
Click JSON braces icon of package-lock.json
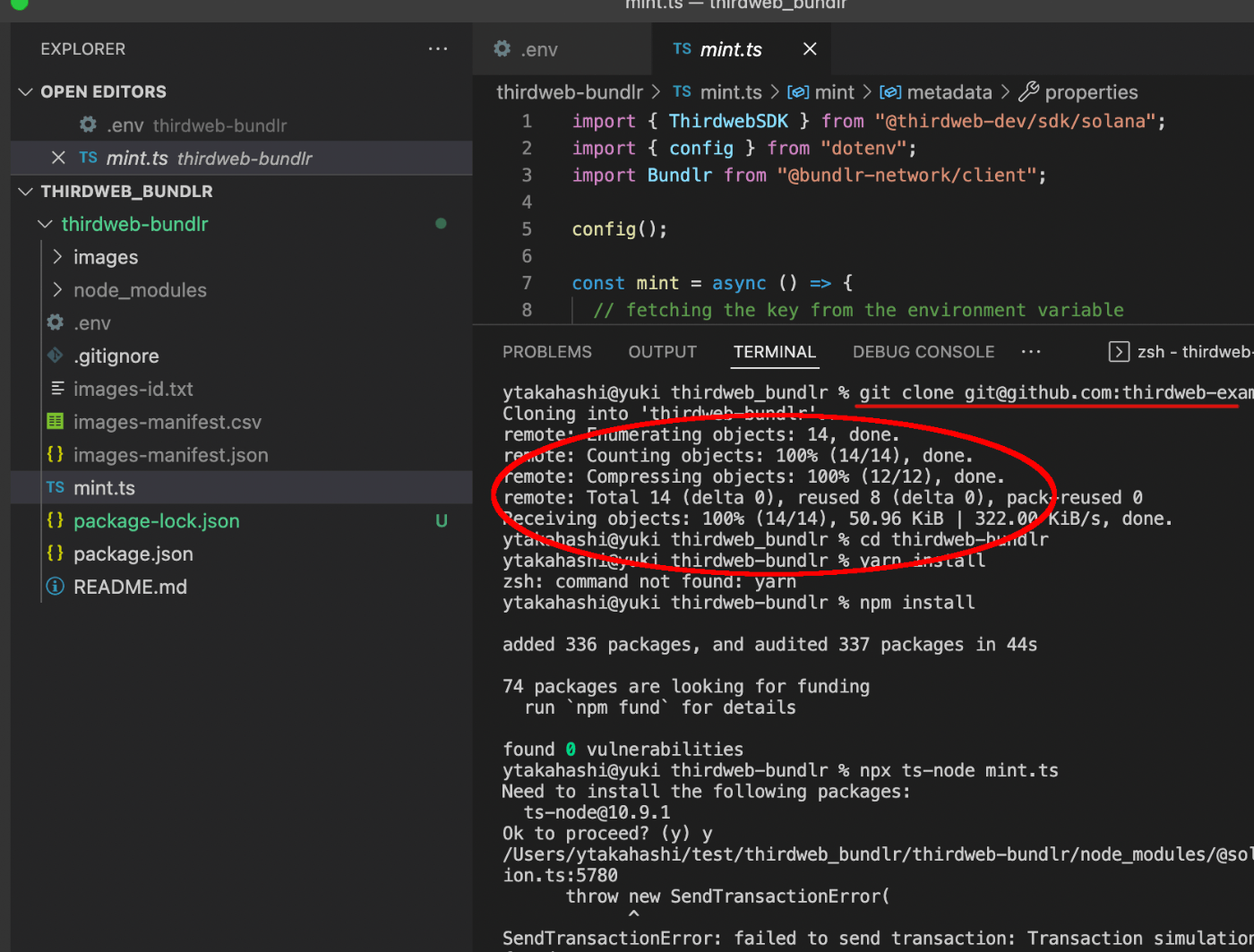pyautogui.click(x=56, y=520)
